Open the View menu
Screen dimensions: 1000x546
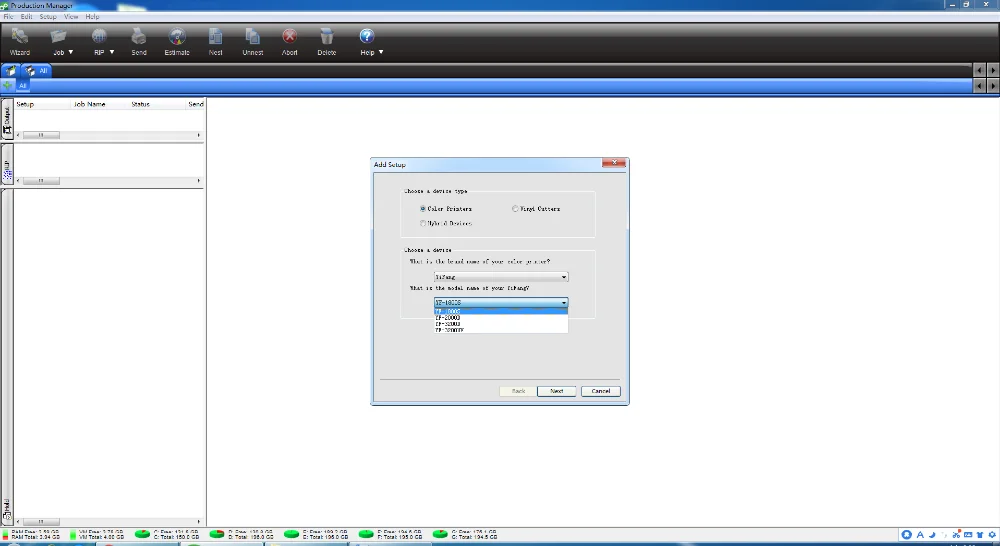(71, 17)
